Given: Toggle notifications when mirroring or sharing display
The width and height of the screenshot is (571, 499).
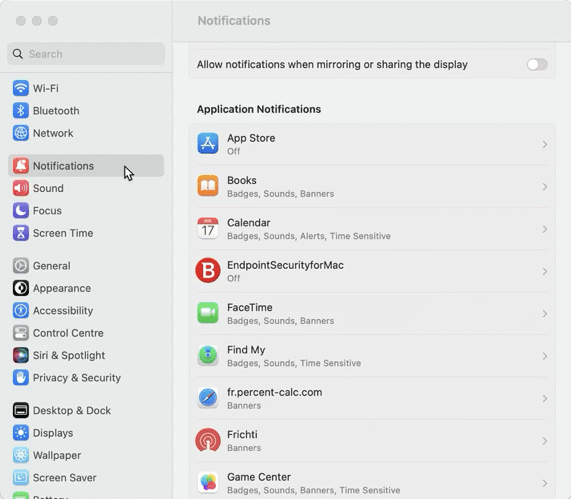Looking at the screenshot, I should 537,64.
